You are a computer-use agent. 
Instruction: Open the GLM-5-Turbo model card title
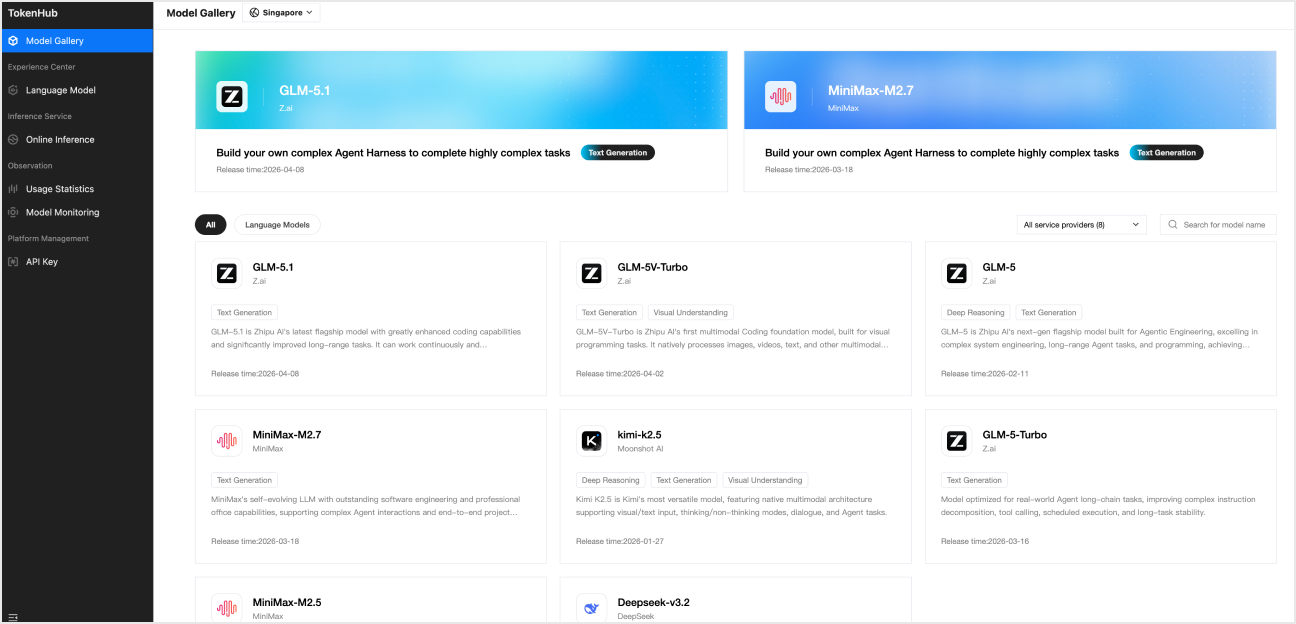(x=1015, y=435)
